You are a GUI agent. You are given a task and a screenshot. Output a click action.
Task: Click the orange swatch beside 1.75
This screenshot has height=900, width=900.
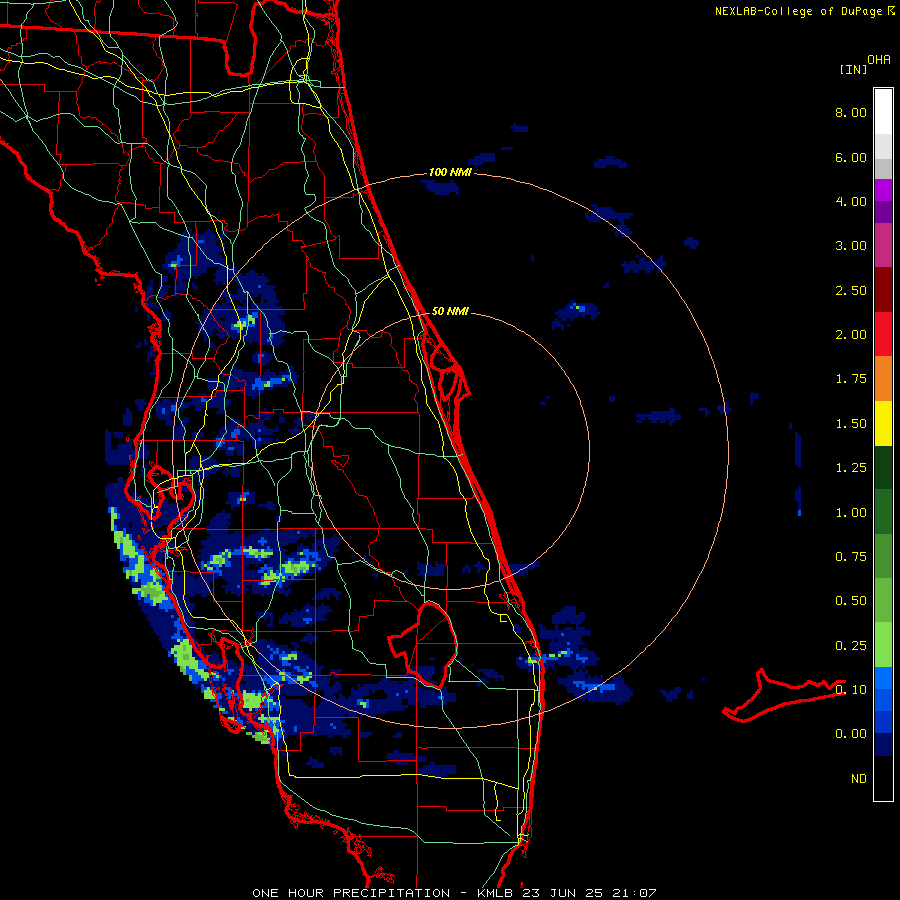pyautogui.click(x=883, y=379)
